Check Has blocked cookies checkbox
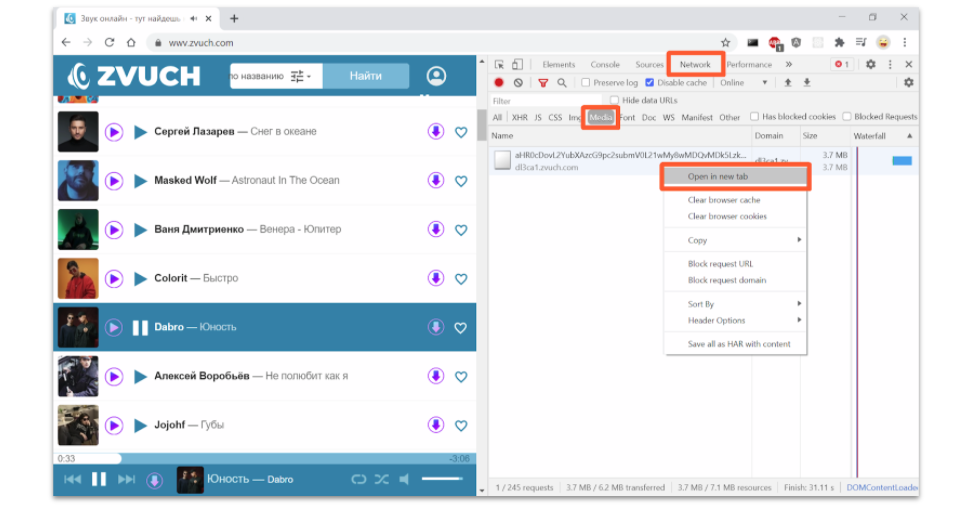Viewport: 966px width, 510px height. (754, 116)
